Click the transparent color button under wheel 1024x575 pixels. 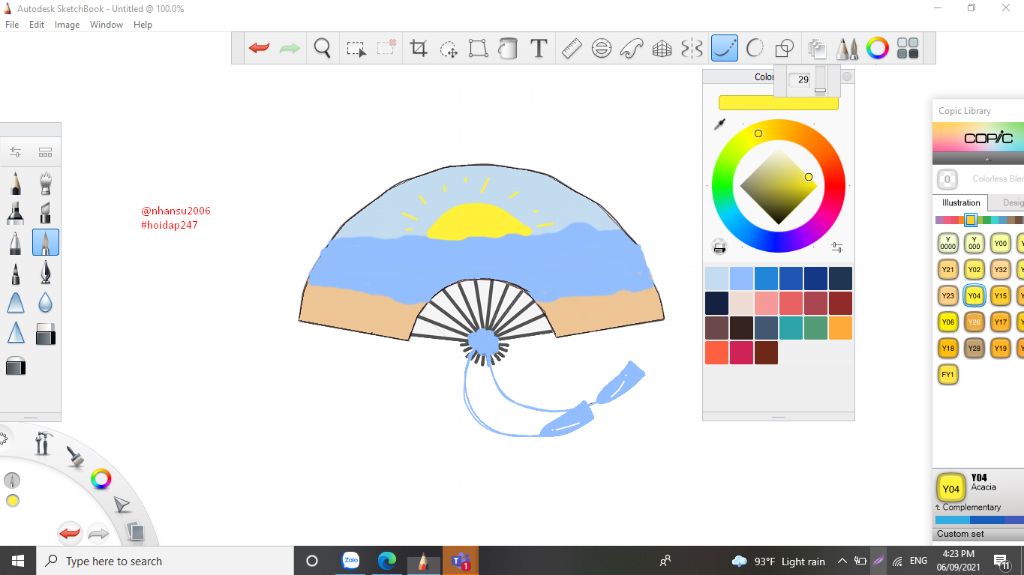719,247
